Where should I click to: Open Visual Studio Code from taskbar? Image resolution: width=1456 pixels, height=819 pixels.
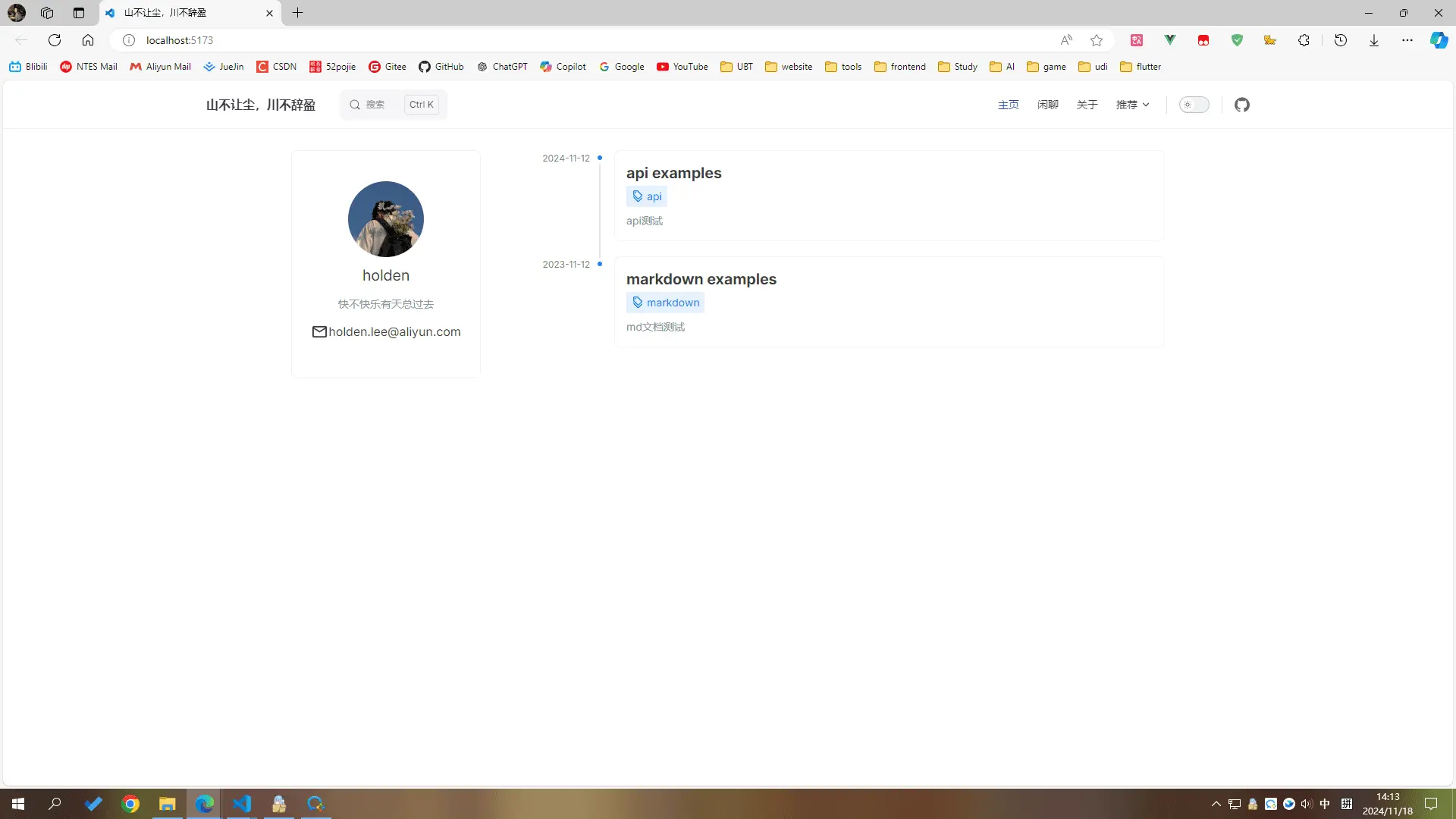241,804
